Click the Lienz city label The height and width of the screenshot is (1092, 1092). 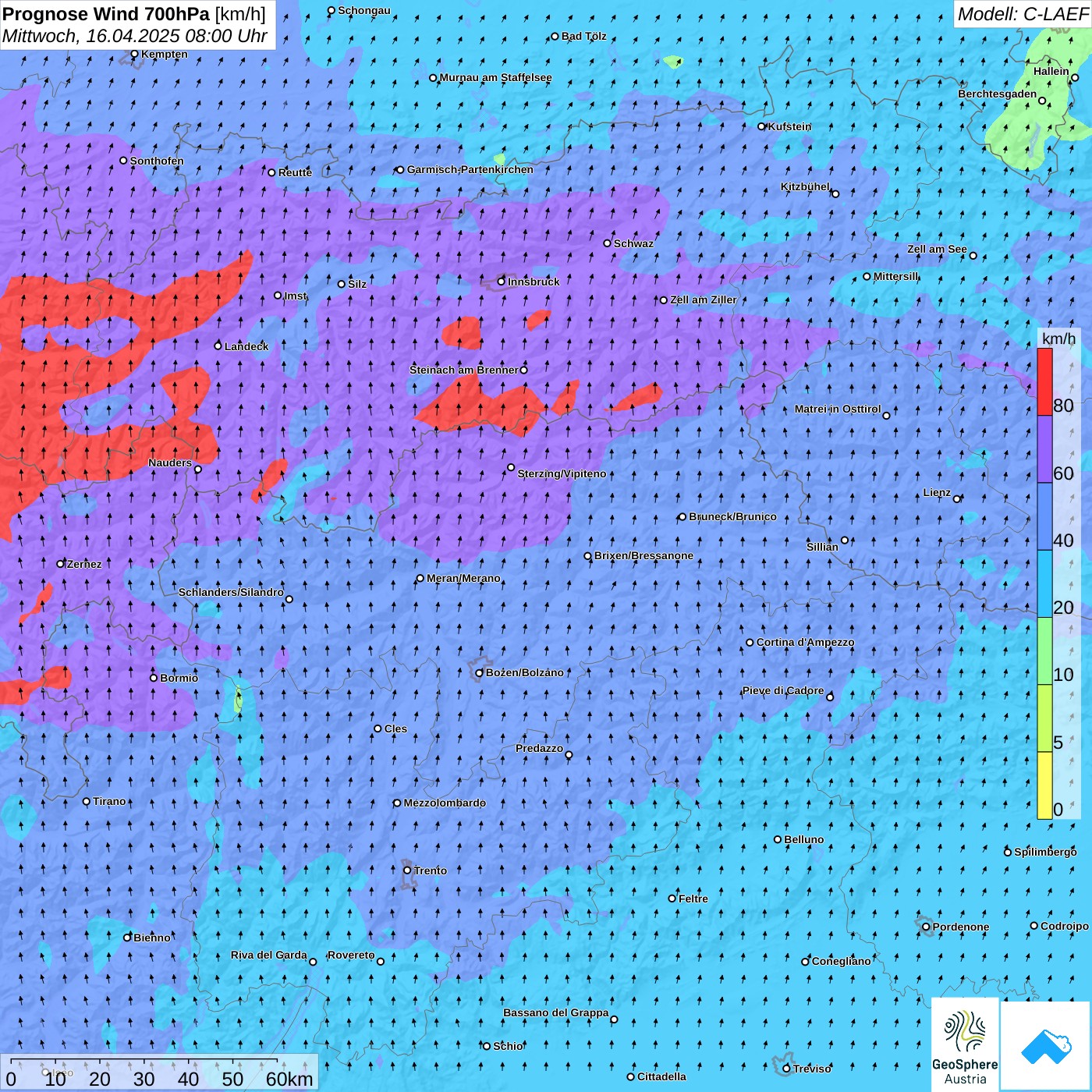click(x=937, y=492)
